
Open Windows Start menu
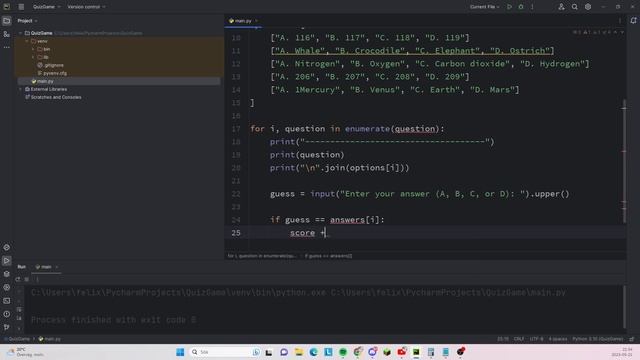(x=180, y=352)
